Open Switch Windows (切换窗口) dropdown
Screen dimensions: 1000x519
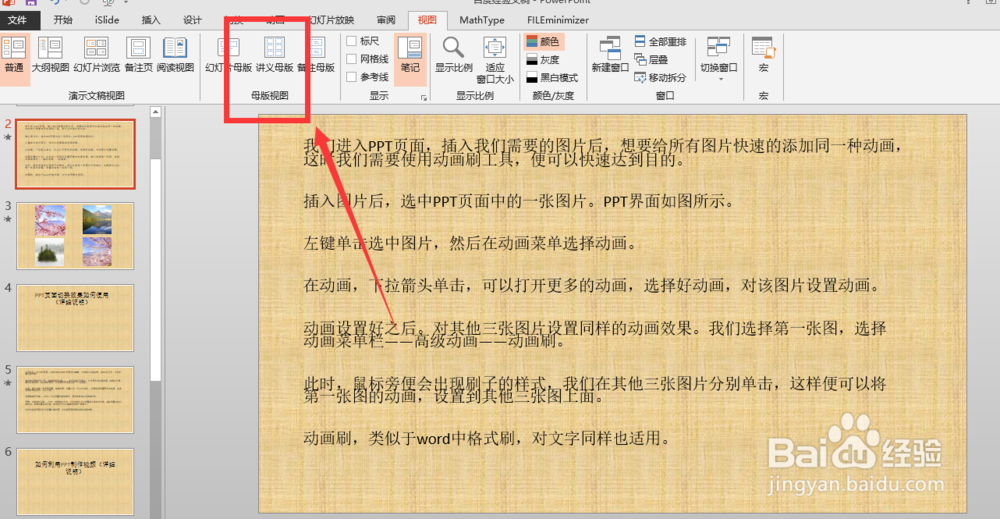(719, 59)
